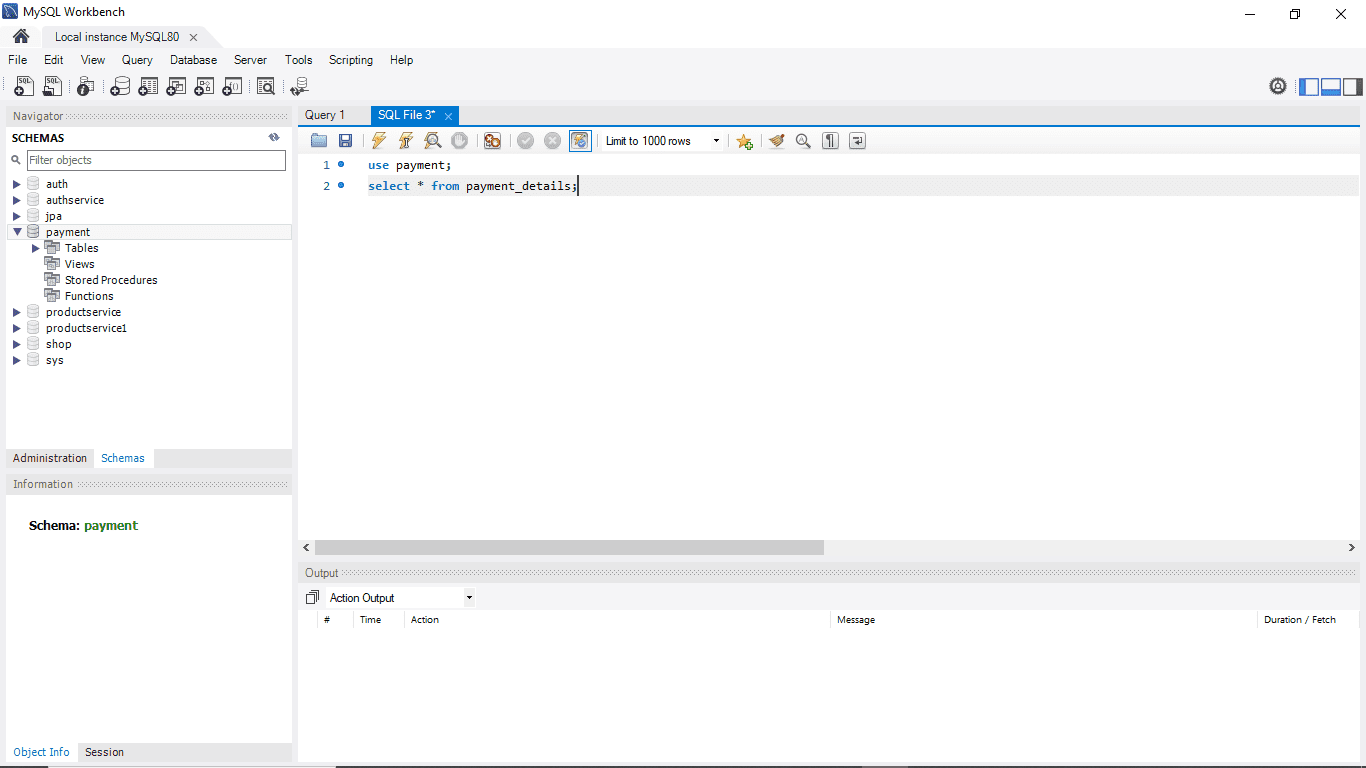The width and height of the screenshot is (1366, 768).
Task: Toggle the right sidebar panel
Action: (1353, 86)
